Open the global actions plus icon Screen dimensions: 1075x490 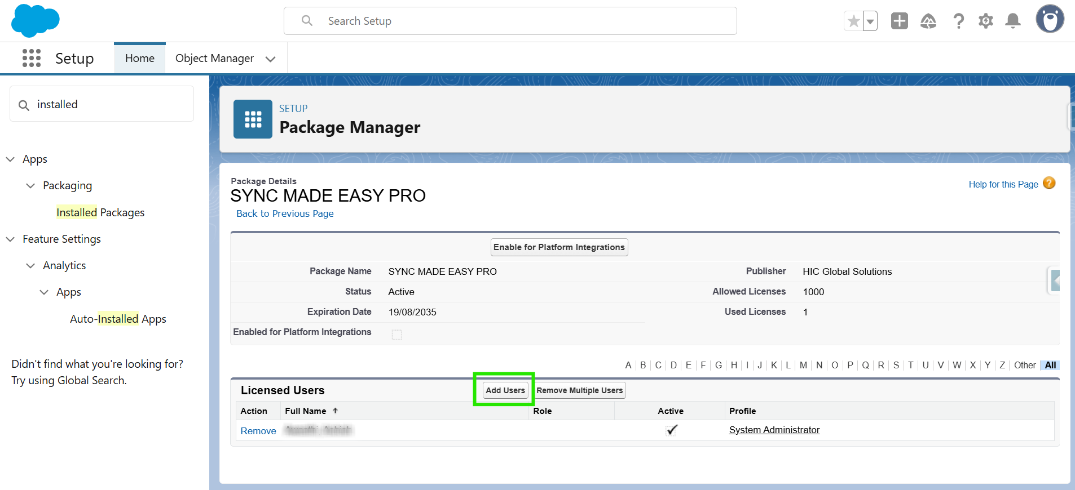(899, 21)
